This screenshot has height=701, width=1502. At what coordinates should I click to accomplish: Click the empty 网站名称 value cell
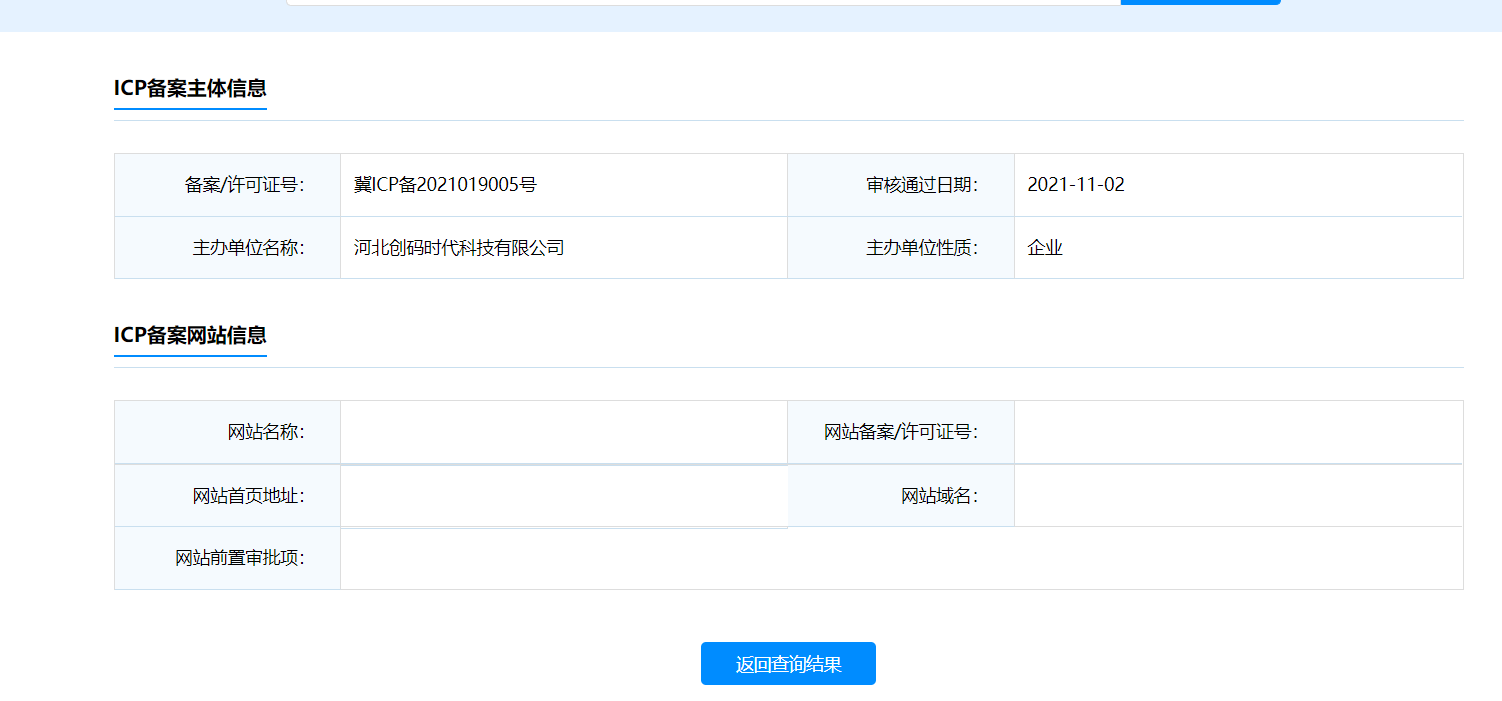point(563,432)
